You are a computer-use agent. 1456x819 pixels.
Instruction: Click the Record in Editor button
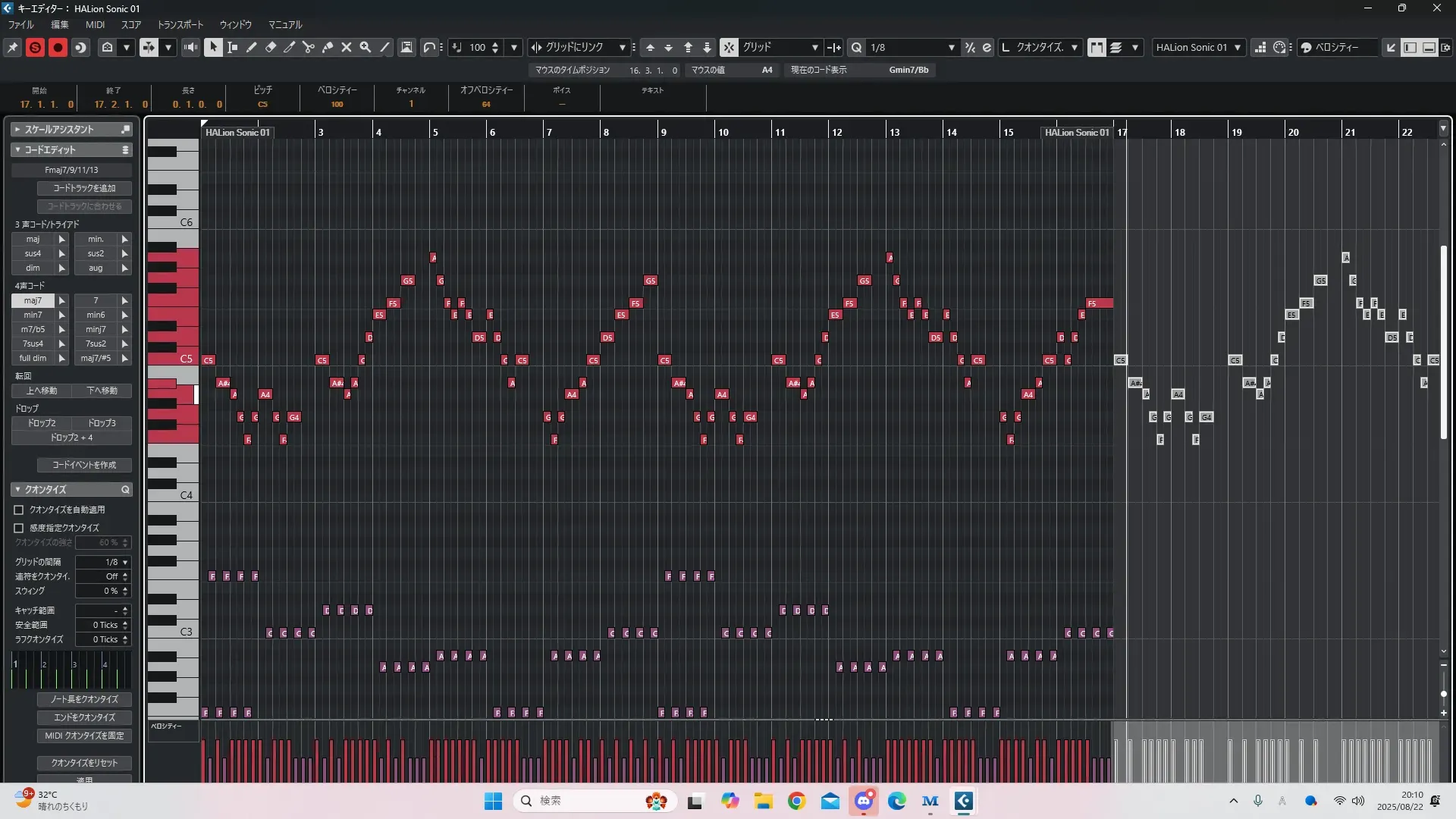coord(58,47)
